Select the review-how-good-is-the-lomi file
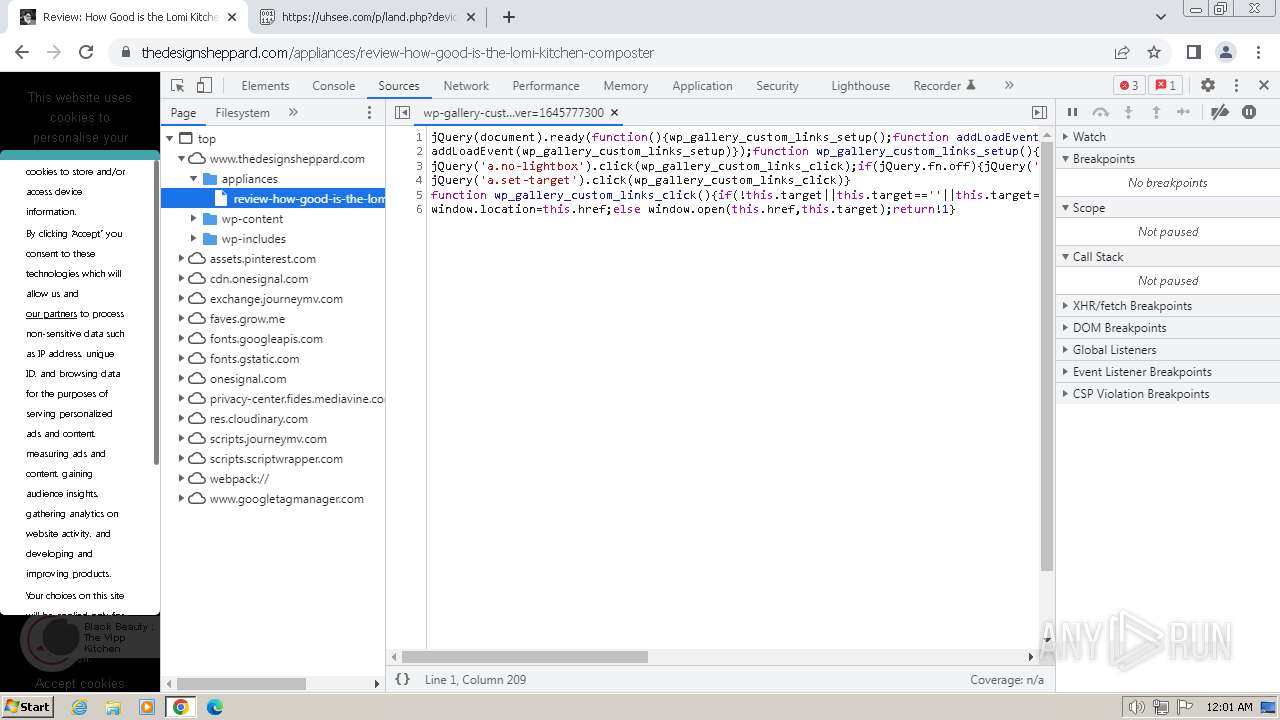Viewport: 1280px width, 720px height. (273, 199)
